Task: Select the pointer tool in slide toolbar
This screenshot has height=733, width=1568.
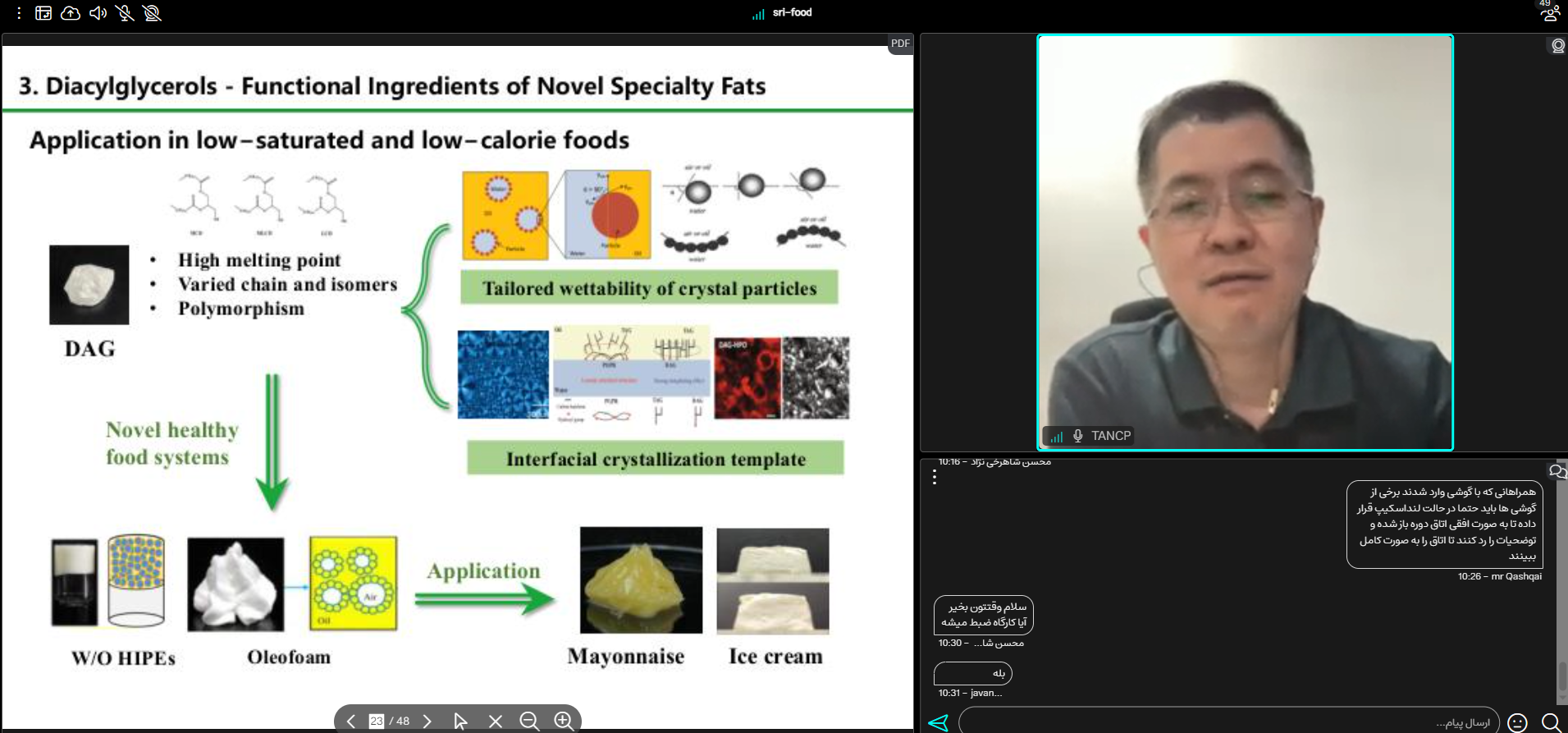Action: (x=460, y=722)
